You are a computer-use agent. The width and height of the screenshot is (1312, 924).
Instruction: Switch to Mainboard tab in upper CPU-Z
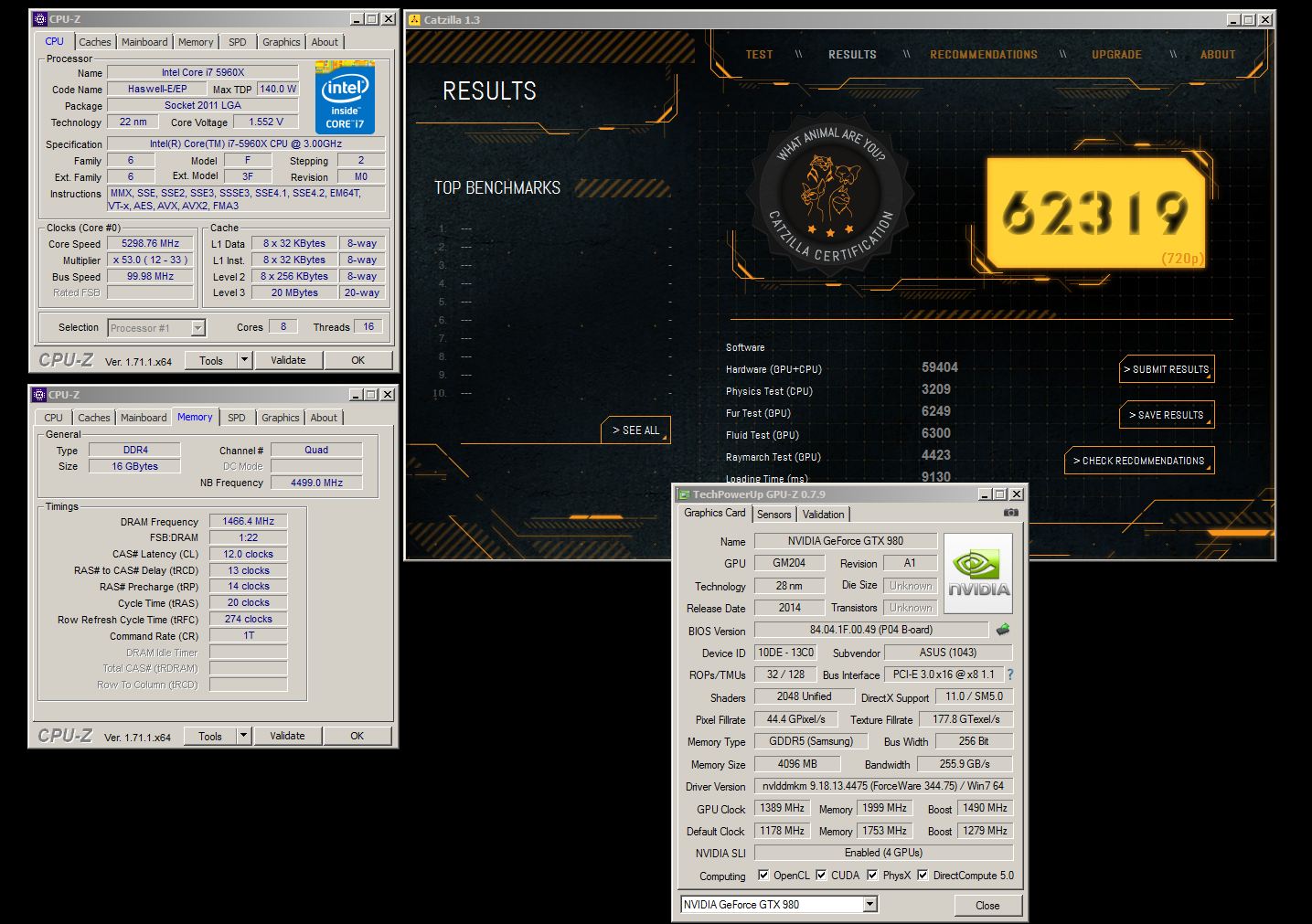coord(144,42)
